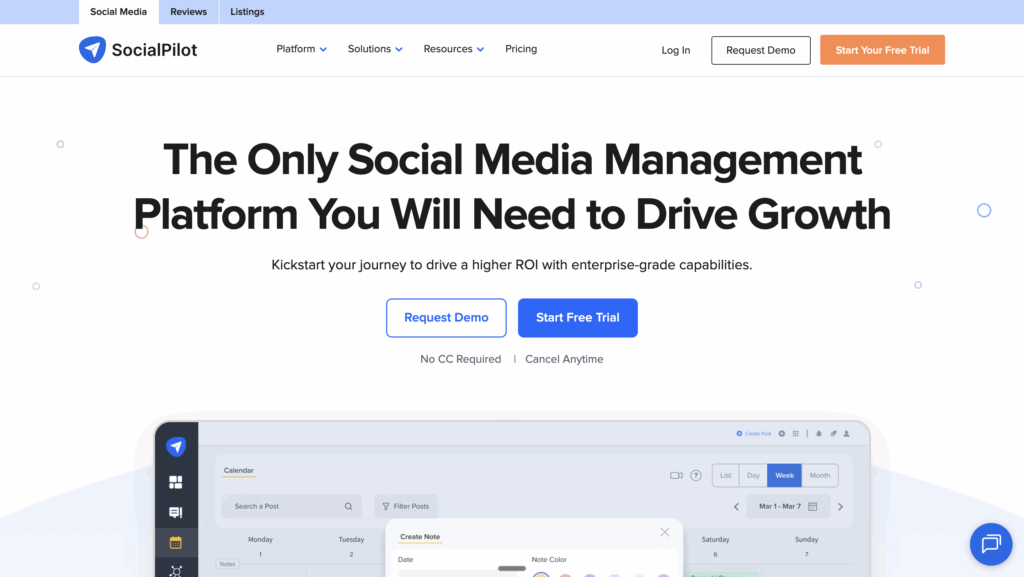The width and height of the screenshot is (1024, 577).
Task: Click the help question mark icon
Action: coord(696,476)
